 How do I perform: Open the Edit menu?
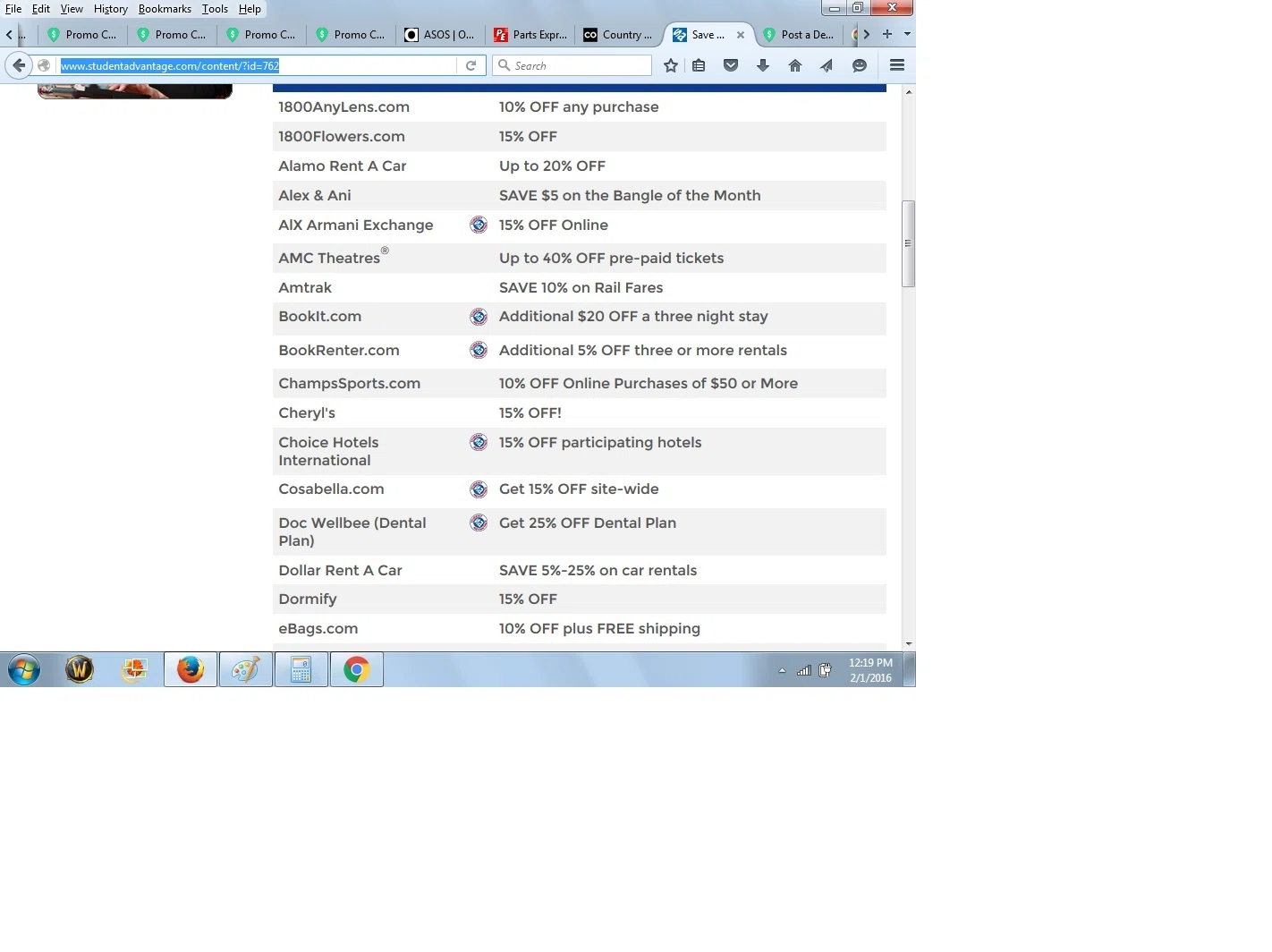tap(41, 9)
